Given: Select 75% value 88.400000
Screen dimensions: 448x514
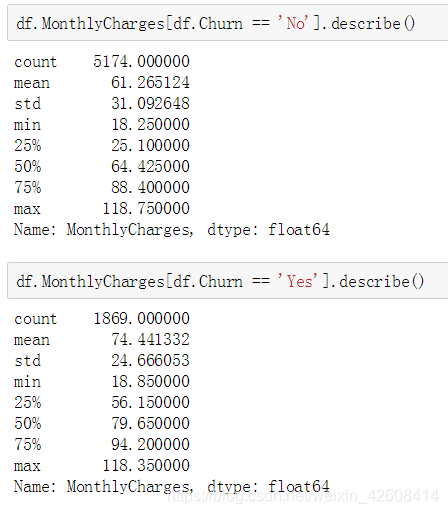Looking at the screenshot, I should [150, 187].
